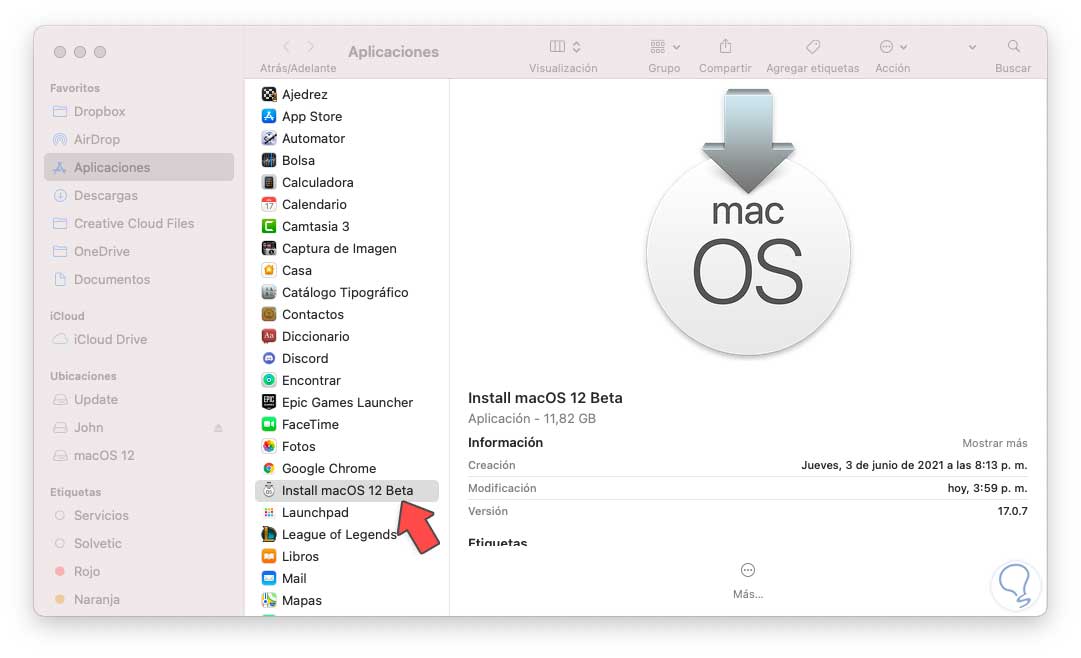Viewport: 1081px width, 658px height.
Task: Select the Mail app icon
Action: [269, 579]
